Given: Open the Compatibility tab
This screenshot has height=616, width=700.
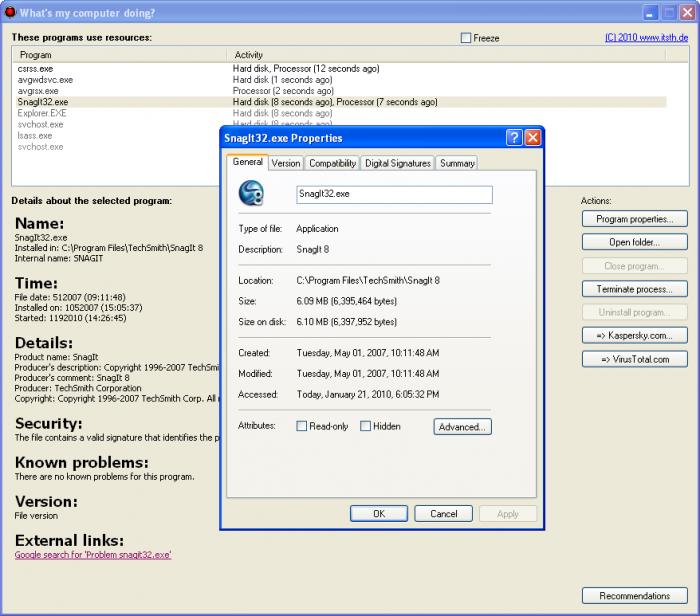Looking at the screenshot, I should pos(333,163).
